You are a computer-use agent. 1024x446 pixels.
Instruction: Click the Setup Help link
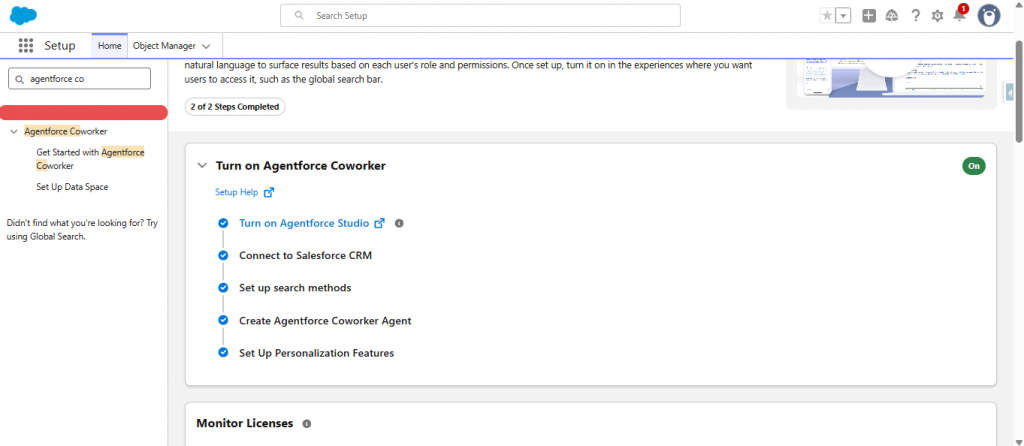pyautogui.click(x=237, y=193)
